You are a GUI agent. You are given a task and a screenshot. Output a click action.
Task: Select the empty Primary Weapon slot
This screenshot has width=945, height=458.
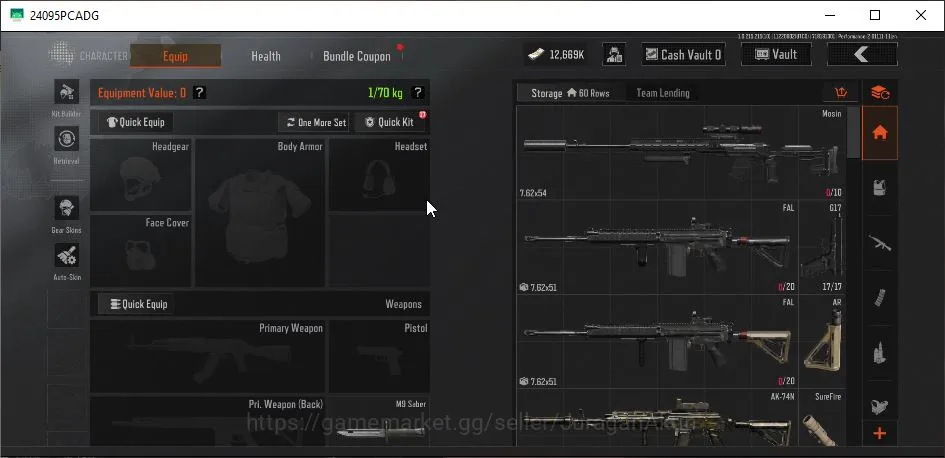pyautogui.click(x=208, y=356)
